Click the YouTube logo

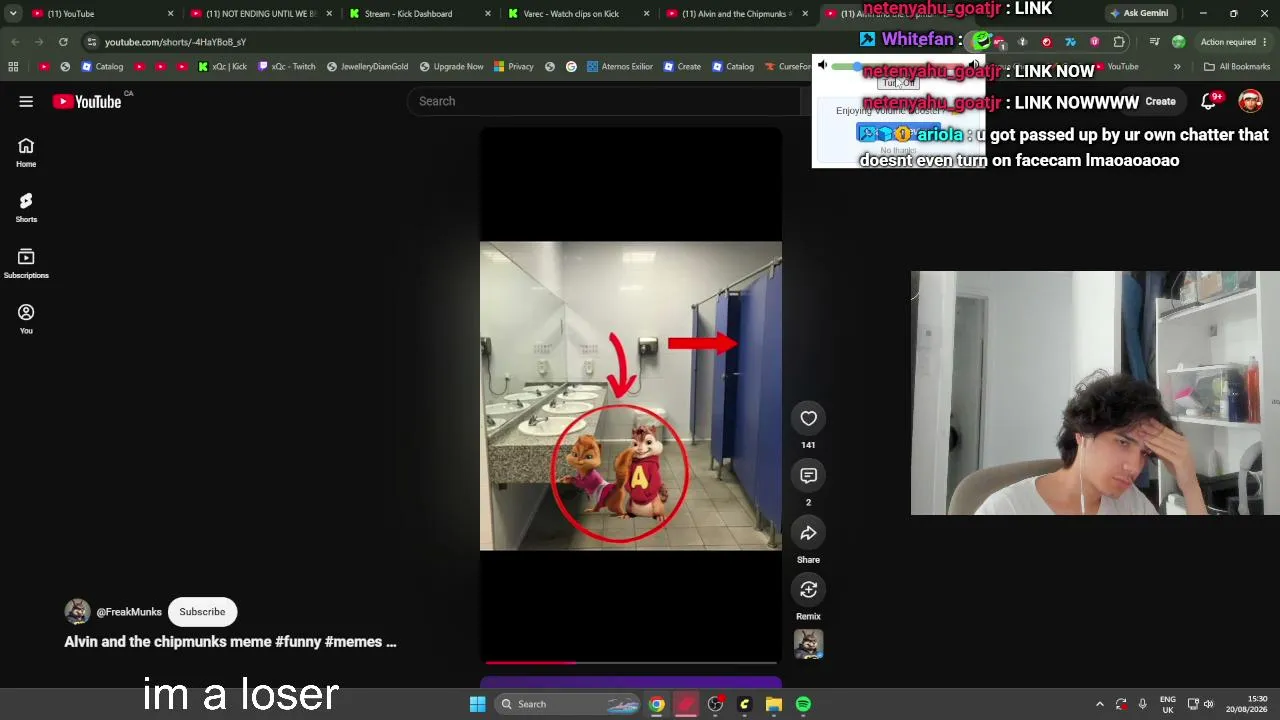87,101
